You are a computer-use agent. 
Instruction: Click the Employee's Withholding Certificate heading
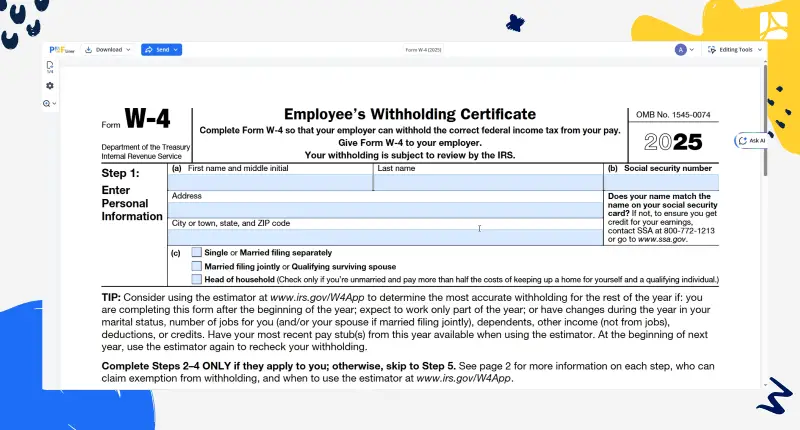pos(410,114)
